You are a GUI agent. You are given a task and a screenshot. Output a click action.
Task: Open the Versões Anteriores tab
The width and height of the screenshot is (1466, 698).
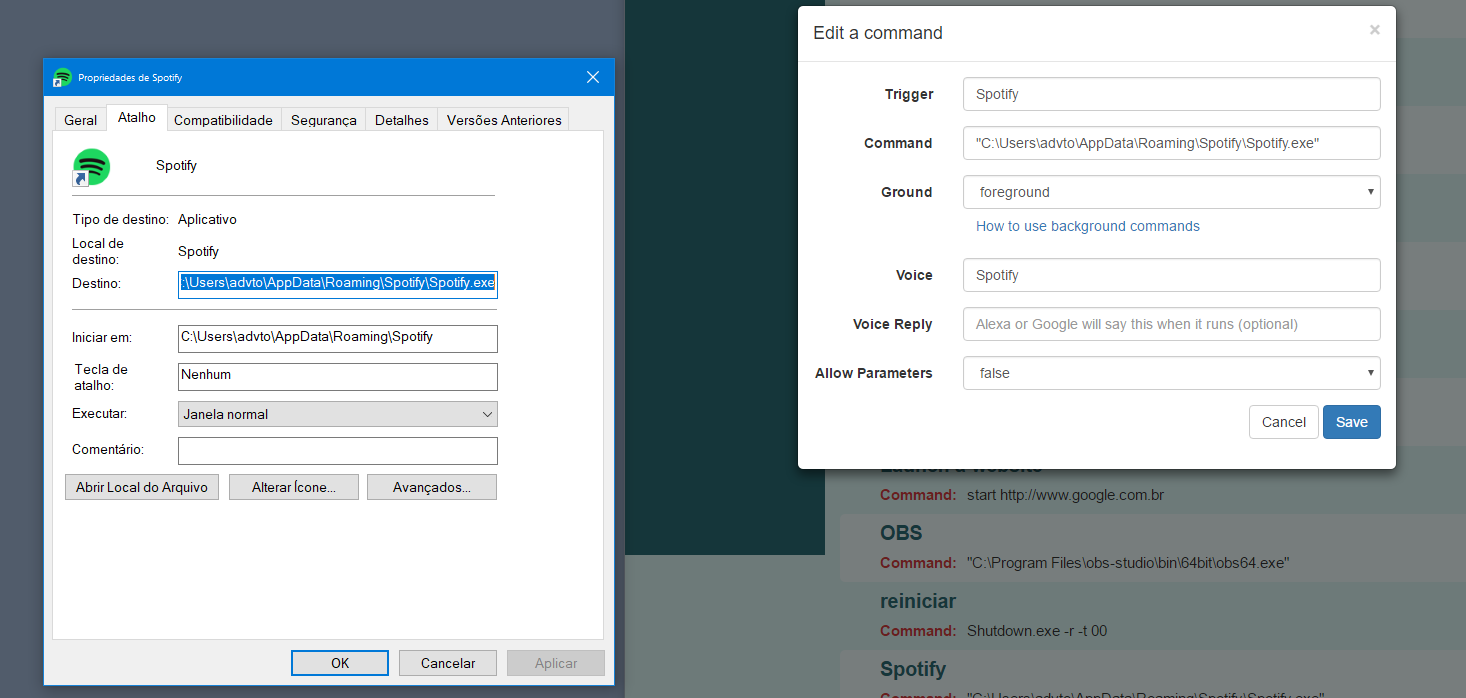[504, 120]
